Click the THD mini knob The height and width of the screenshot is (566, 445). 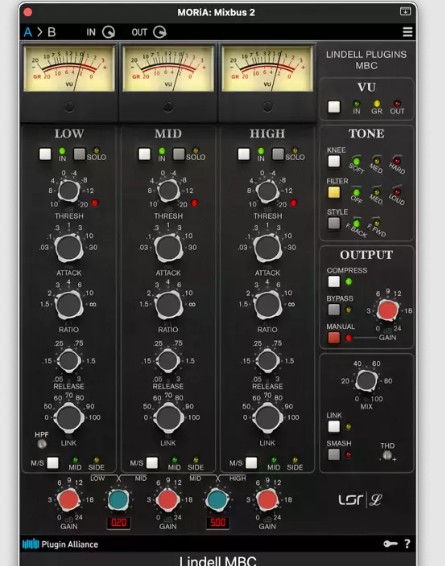click(387, 455)
